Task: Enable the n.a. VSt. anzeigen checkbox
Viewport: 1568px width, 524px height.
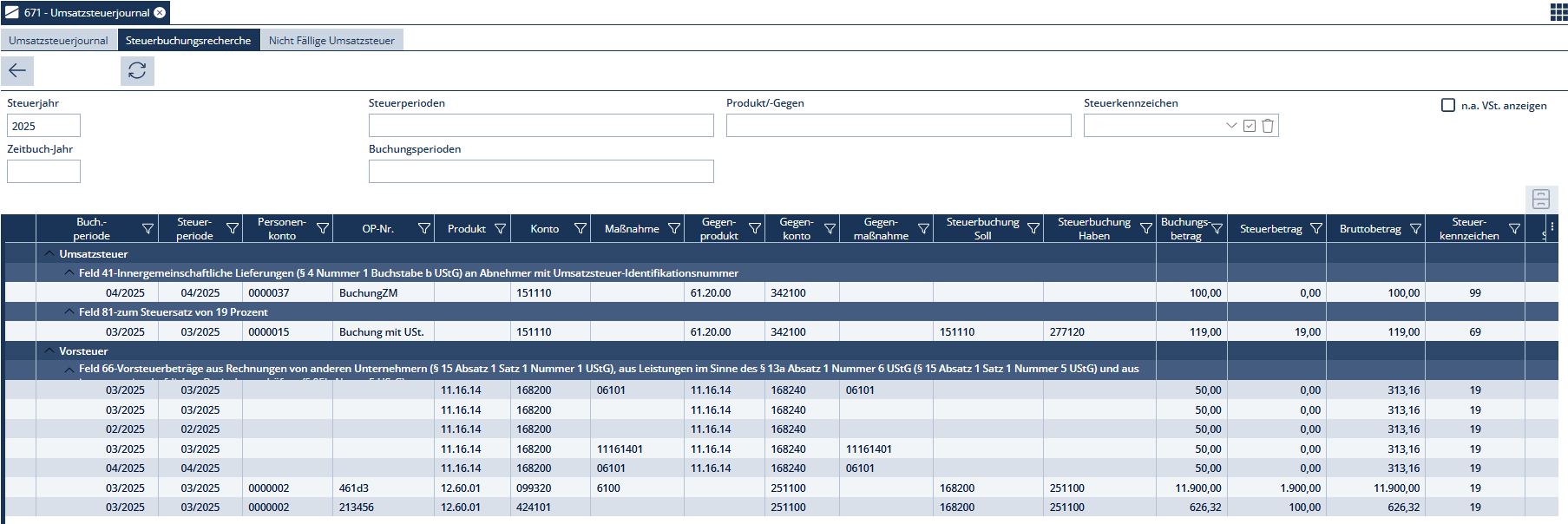Action: [1448, 105]
